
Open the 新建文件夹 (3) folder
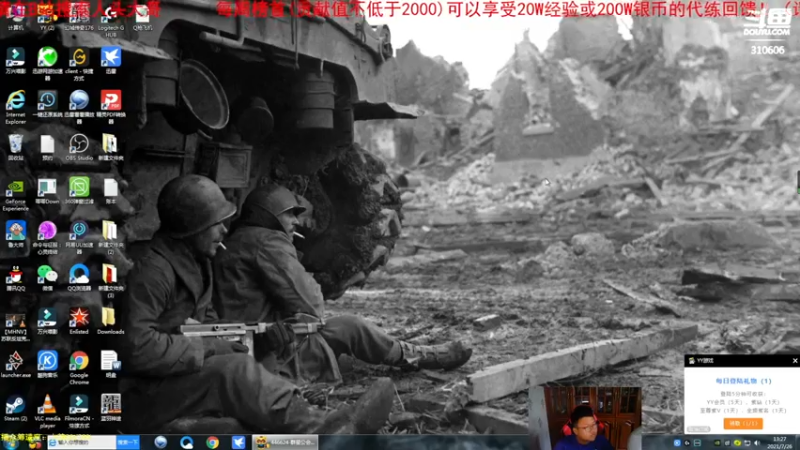click(111, 281)
